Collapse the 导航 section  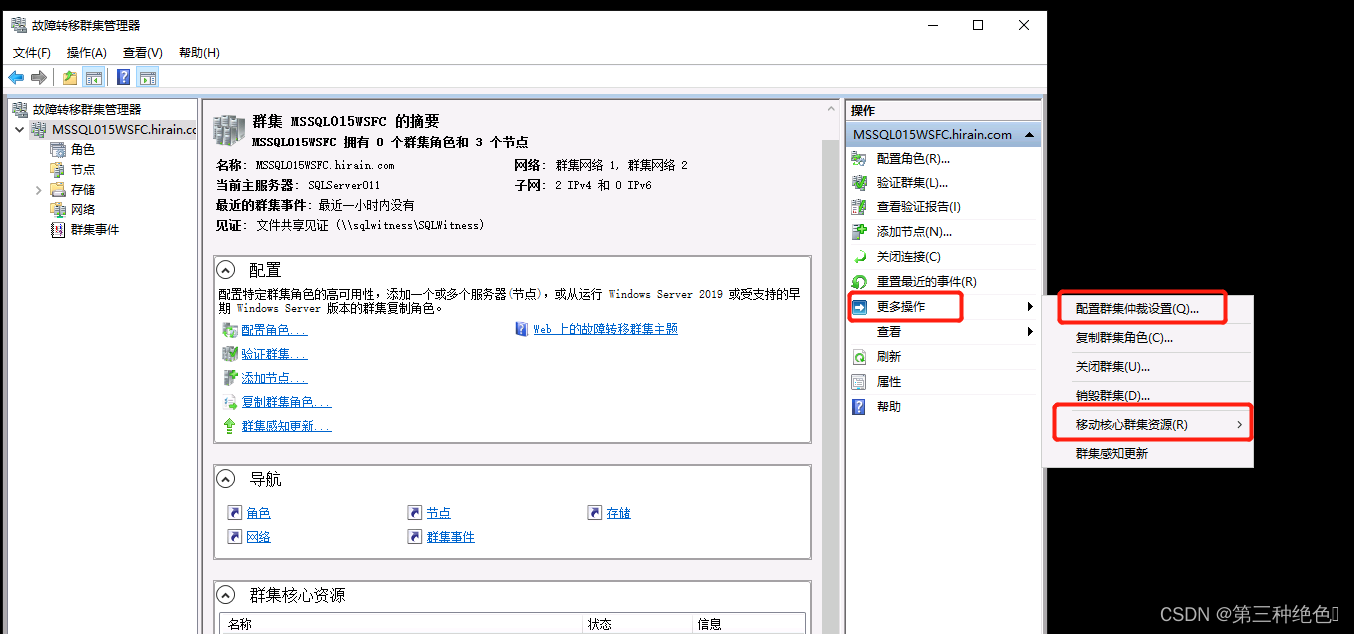(227, 479)
